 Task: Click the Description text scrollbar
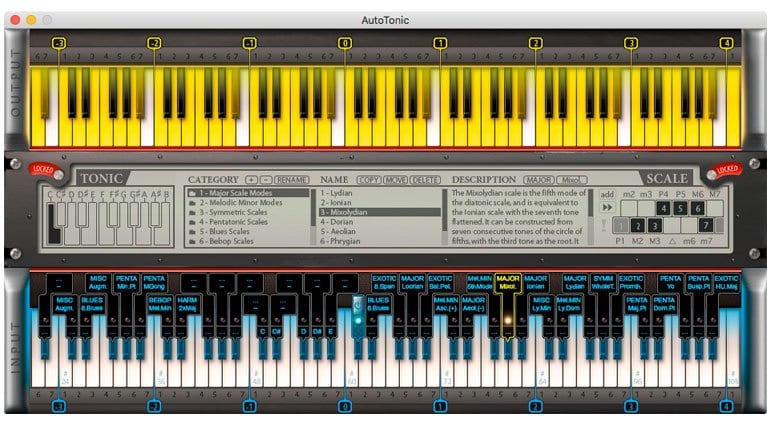(x=590, y=217)
